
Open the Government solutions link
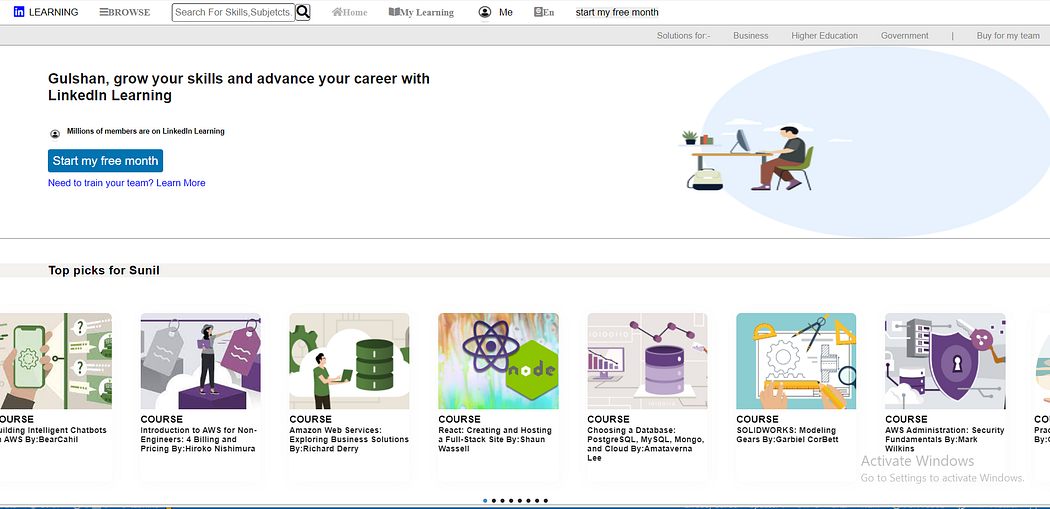(x=905, y=35)
